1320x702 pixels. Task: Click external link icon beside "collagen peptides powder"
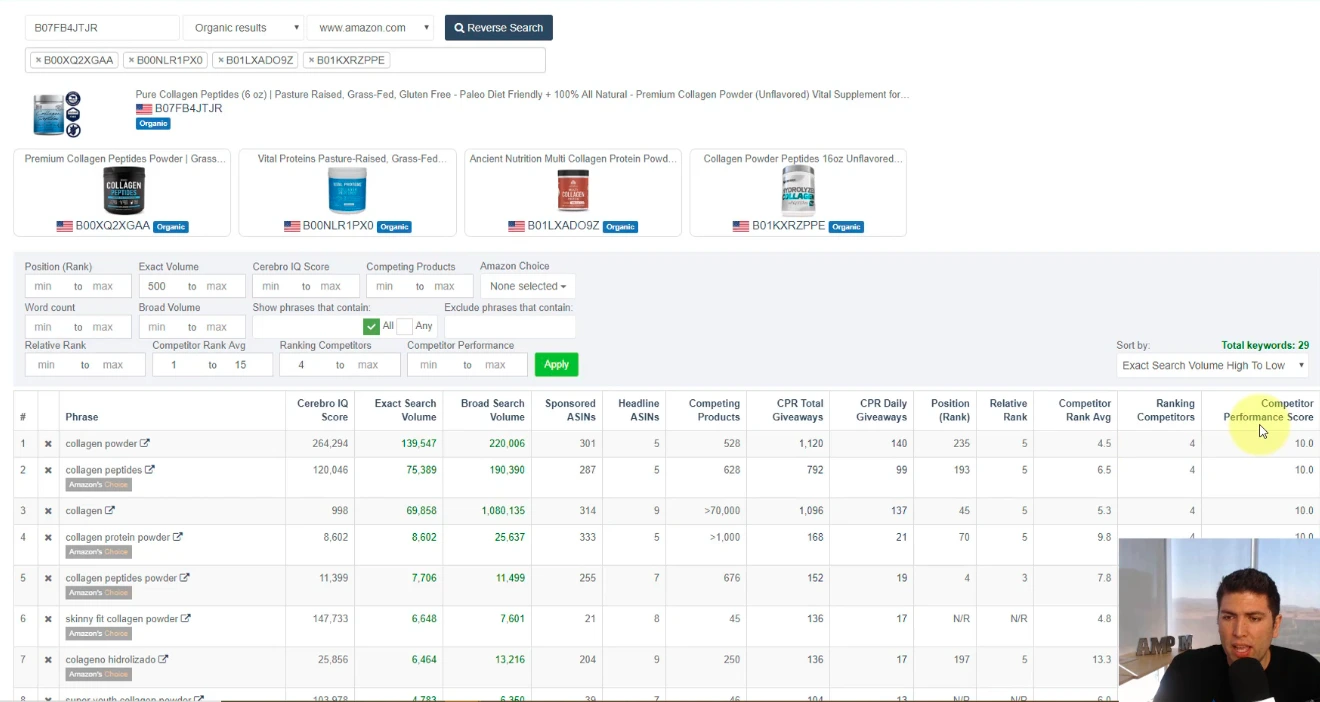(x=183, y=577)
